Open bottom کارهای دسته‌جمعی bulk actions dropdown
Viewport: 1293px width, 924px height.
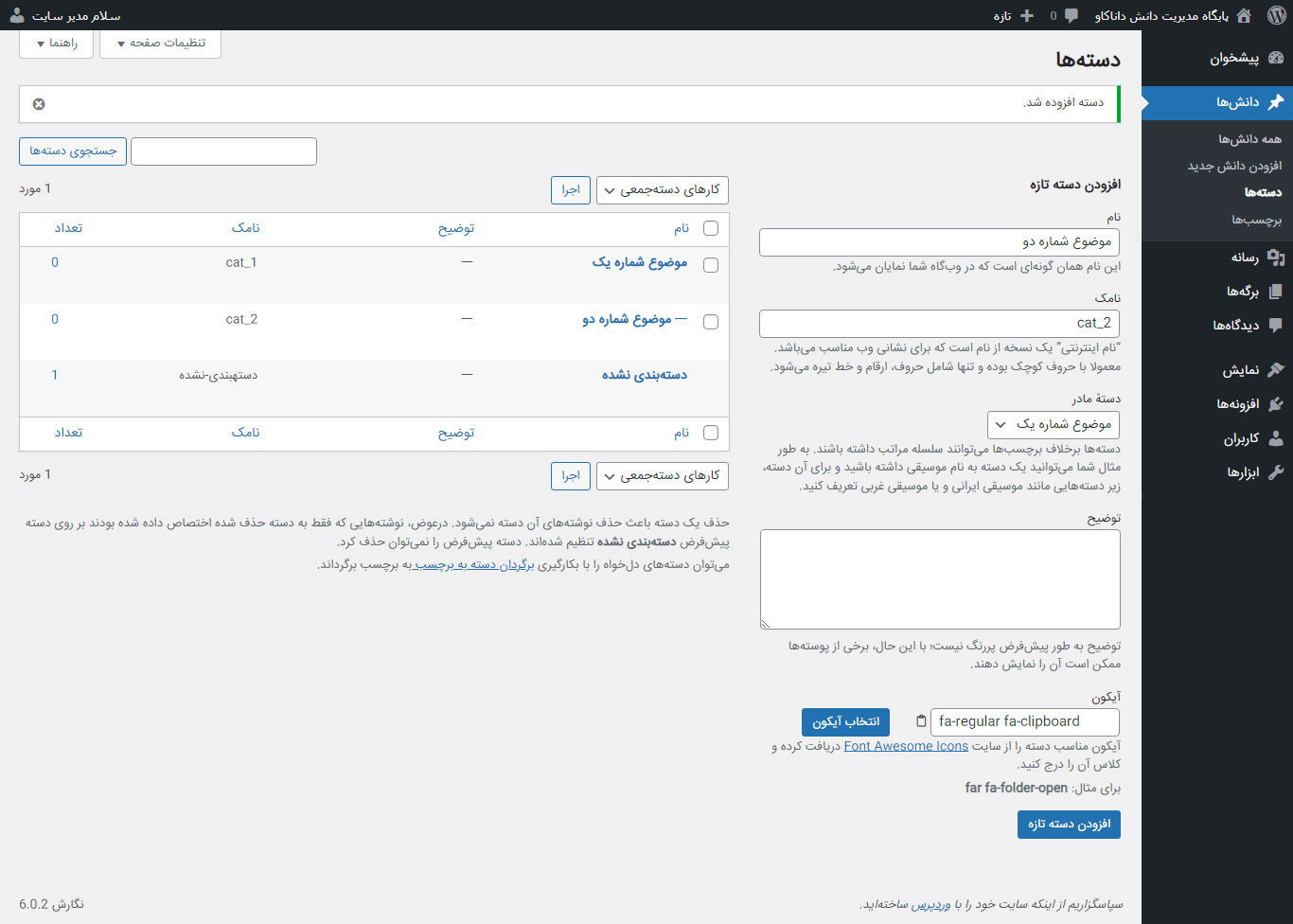coord(663,476)
